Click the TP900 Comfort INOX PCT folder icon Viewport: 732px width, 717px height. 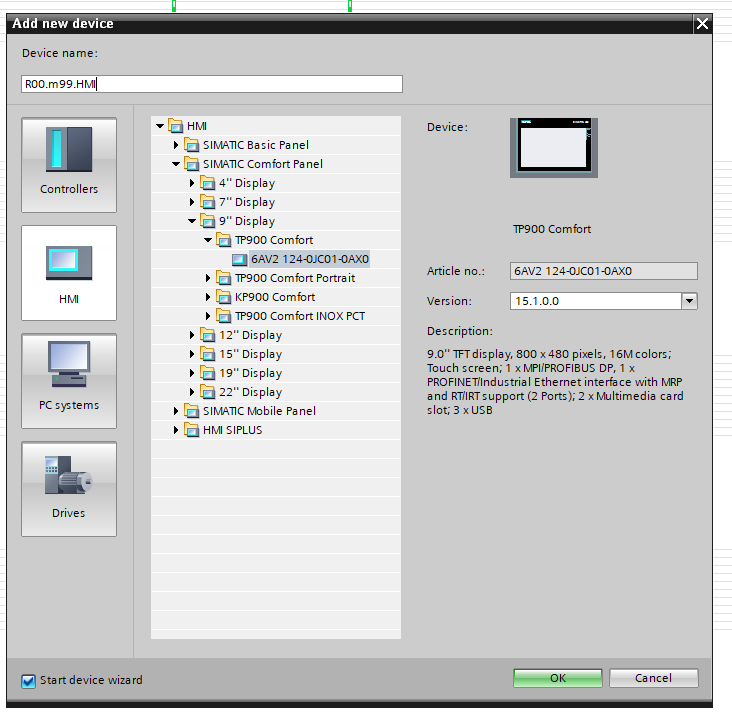point(224,316)
